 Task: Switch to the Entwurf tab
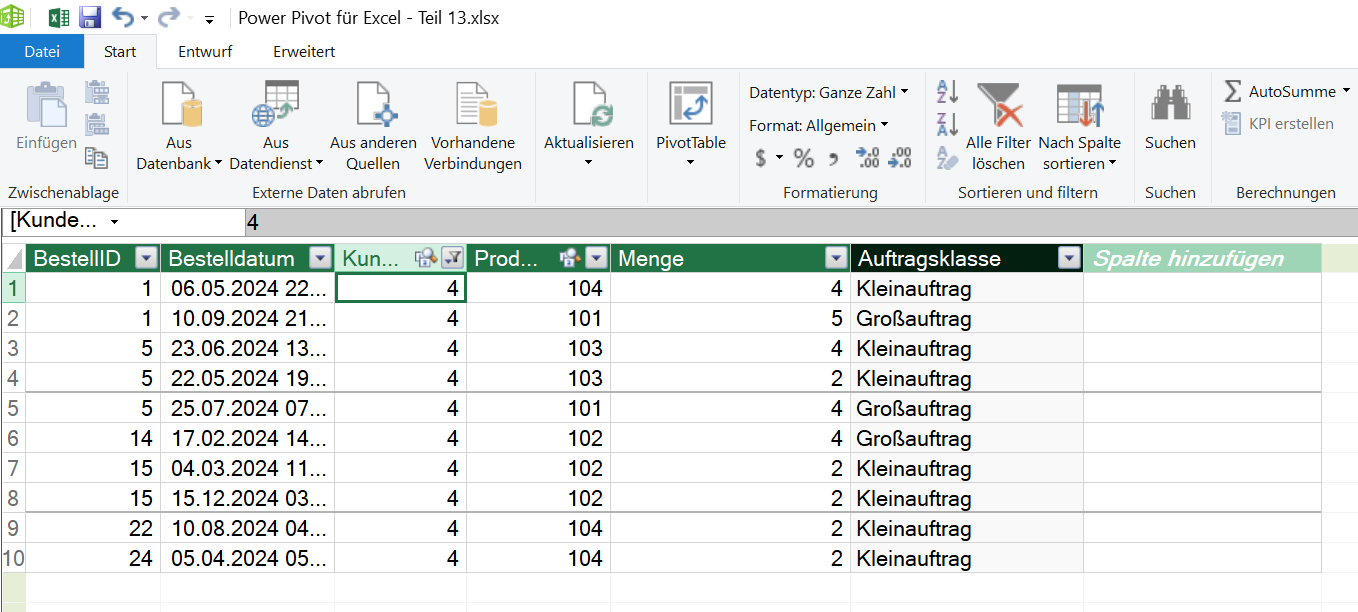205,51
